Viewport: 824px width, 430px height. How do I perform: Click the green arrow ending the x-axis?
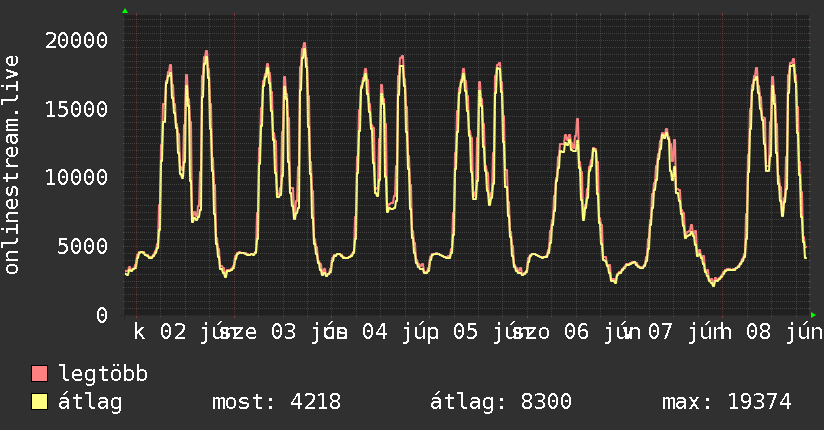tap(813, 315)
